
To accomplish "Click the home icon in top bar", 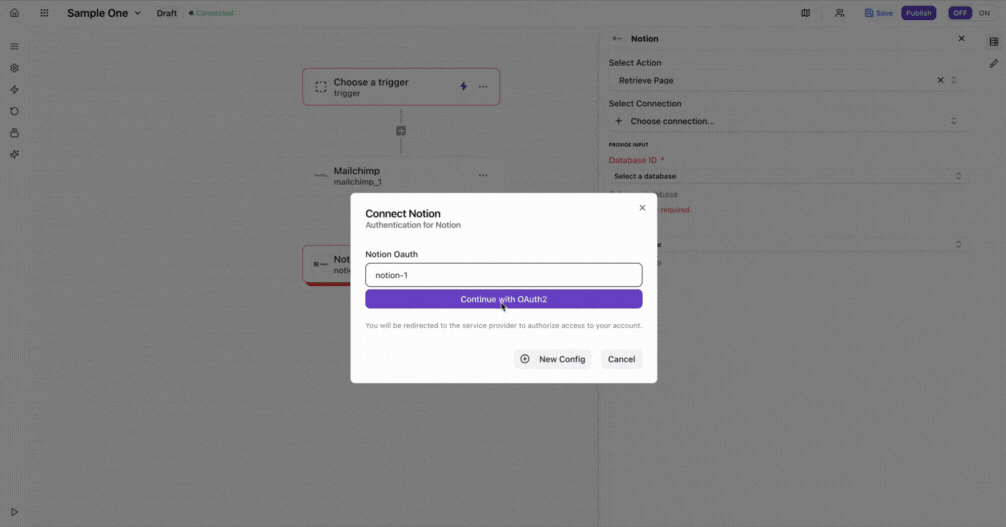I will (x=14, y=13).
